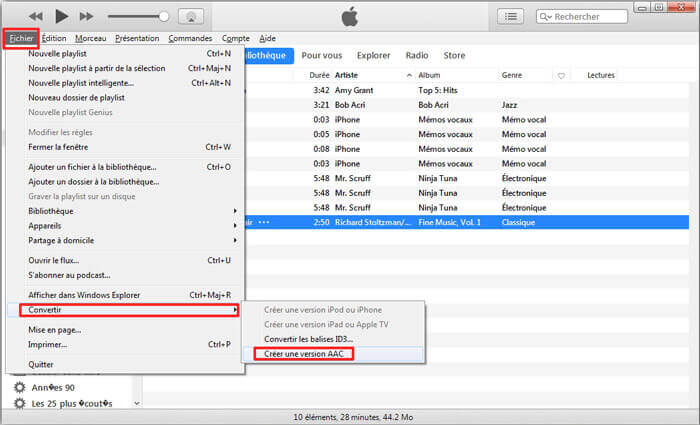Open the Les 25 plus écoutés playlist

click(70, 403)
